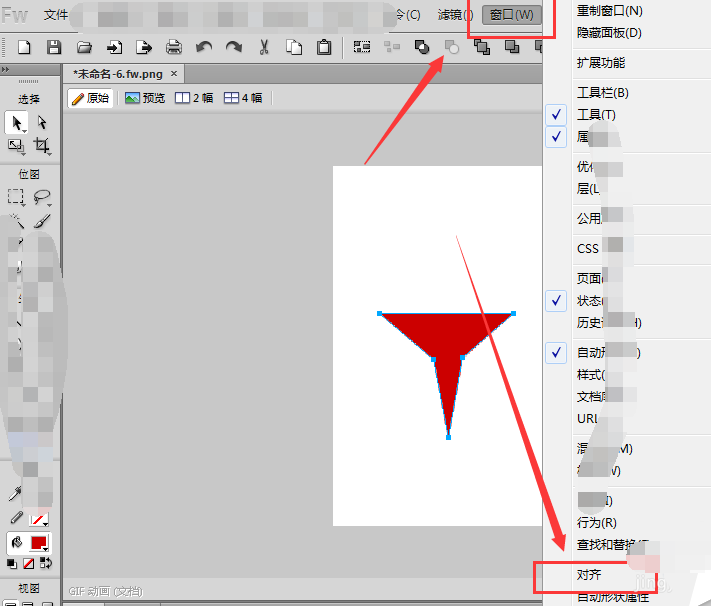Click the Union paths toolbar icon
This screenshot has width=711, height=606.
point(422,47)
